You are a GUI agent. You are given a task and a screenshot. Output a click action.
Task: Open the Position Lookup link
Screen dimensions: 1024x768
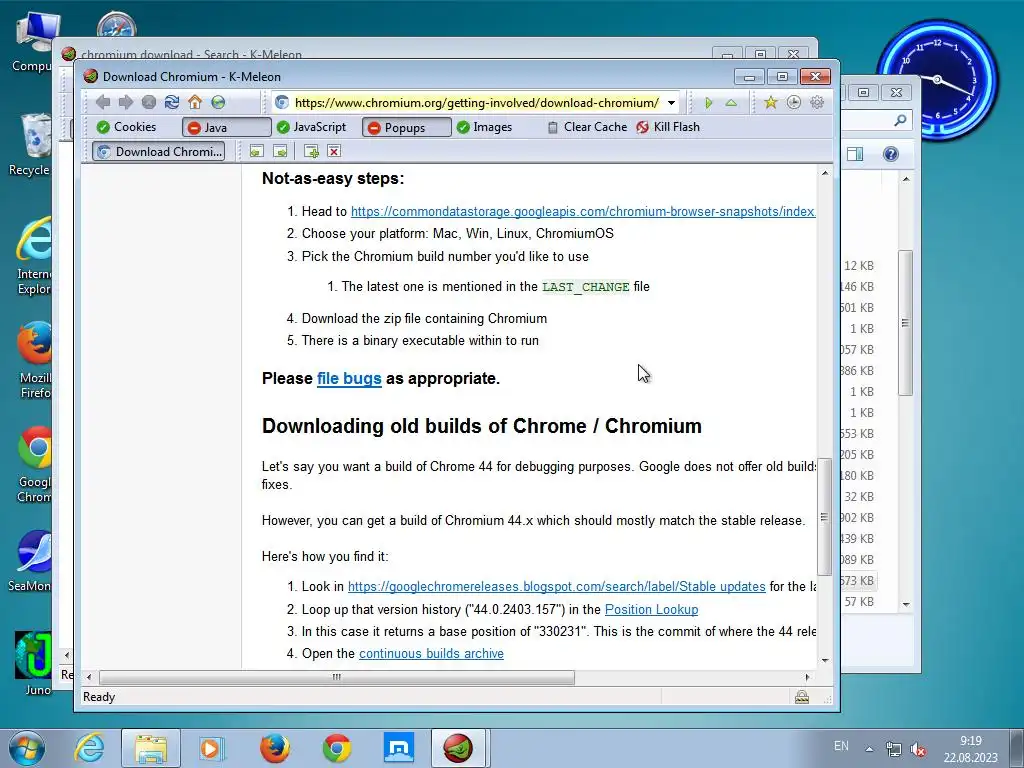click(x=651, y=609)
